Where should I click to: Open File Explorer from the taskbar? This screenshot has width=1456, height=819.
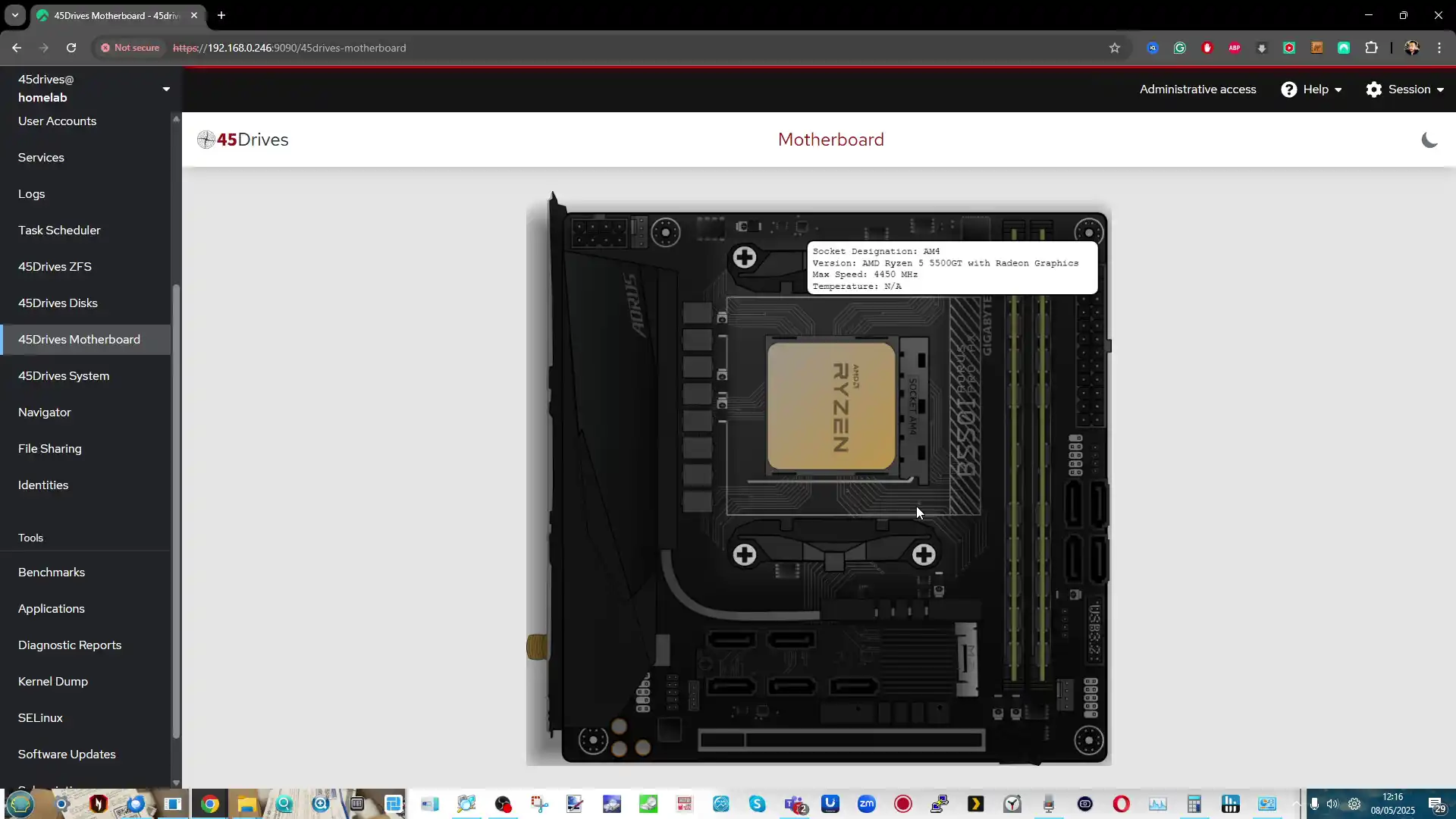tap(246, 804)
